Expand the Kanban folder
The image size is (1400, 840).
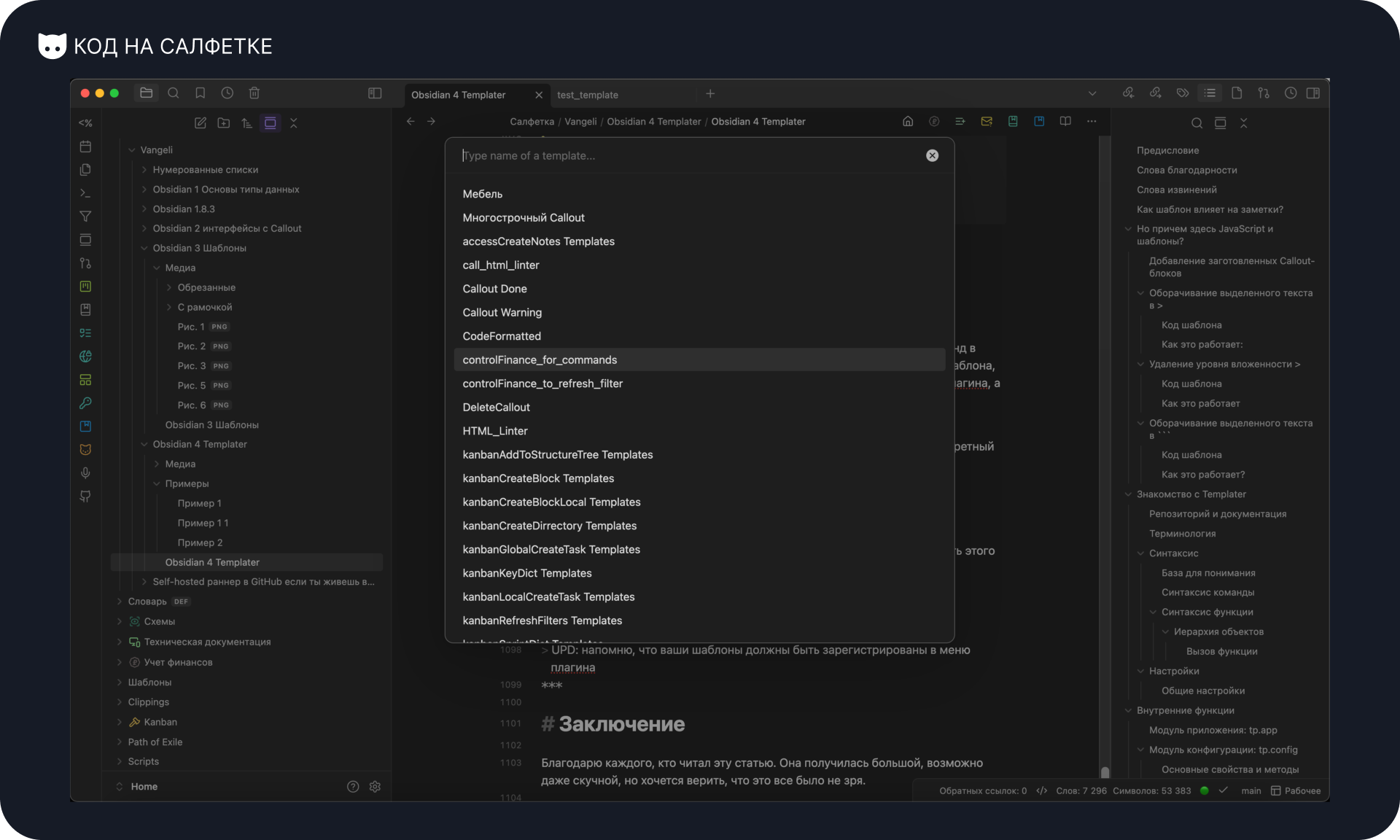(120, 723)
